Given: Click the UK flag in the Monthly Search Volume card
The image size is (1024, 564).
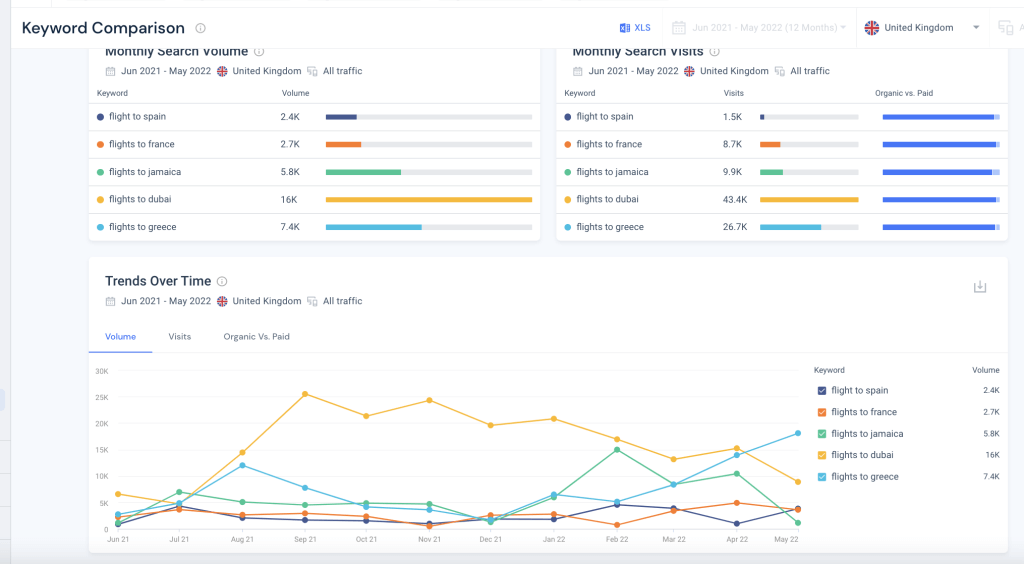Looking at the screenshot, I should click(x=222, y=71).
